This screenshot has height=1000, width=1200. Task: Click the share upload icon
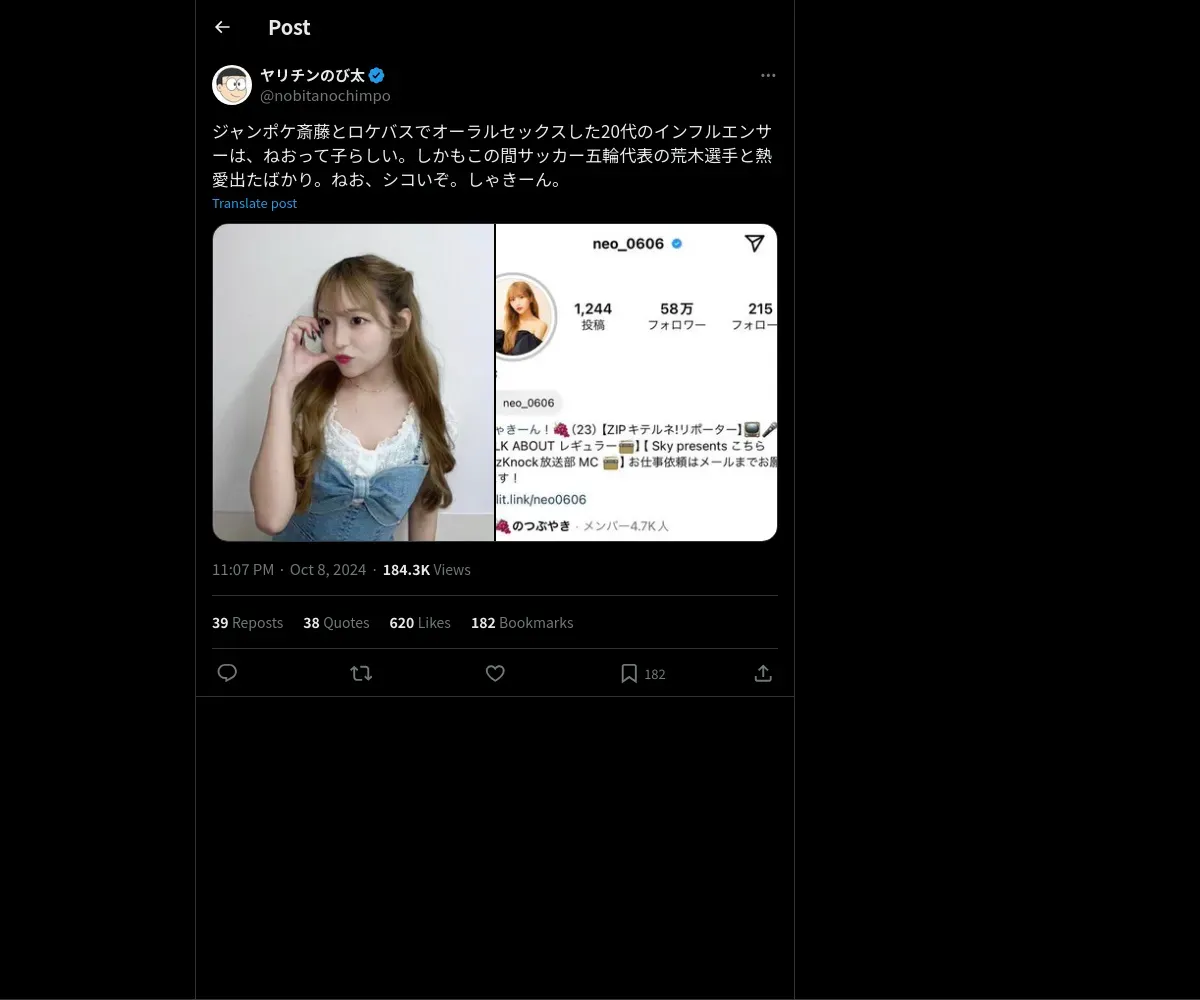tap(763, 673)
